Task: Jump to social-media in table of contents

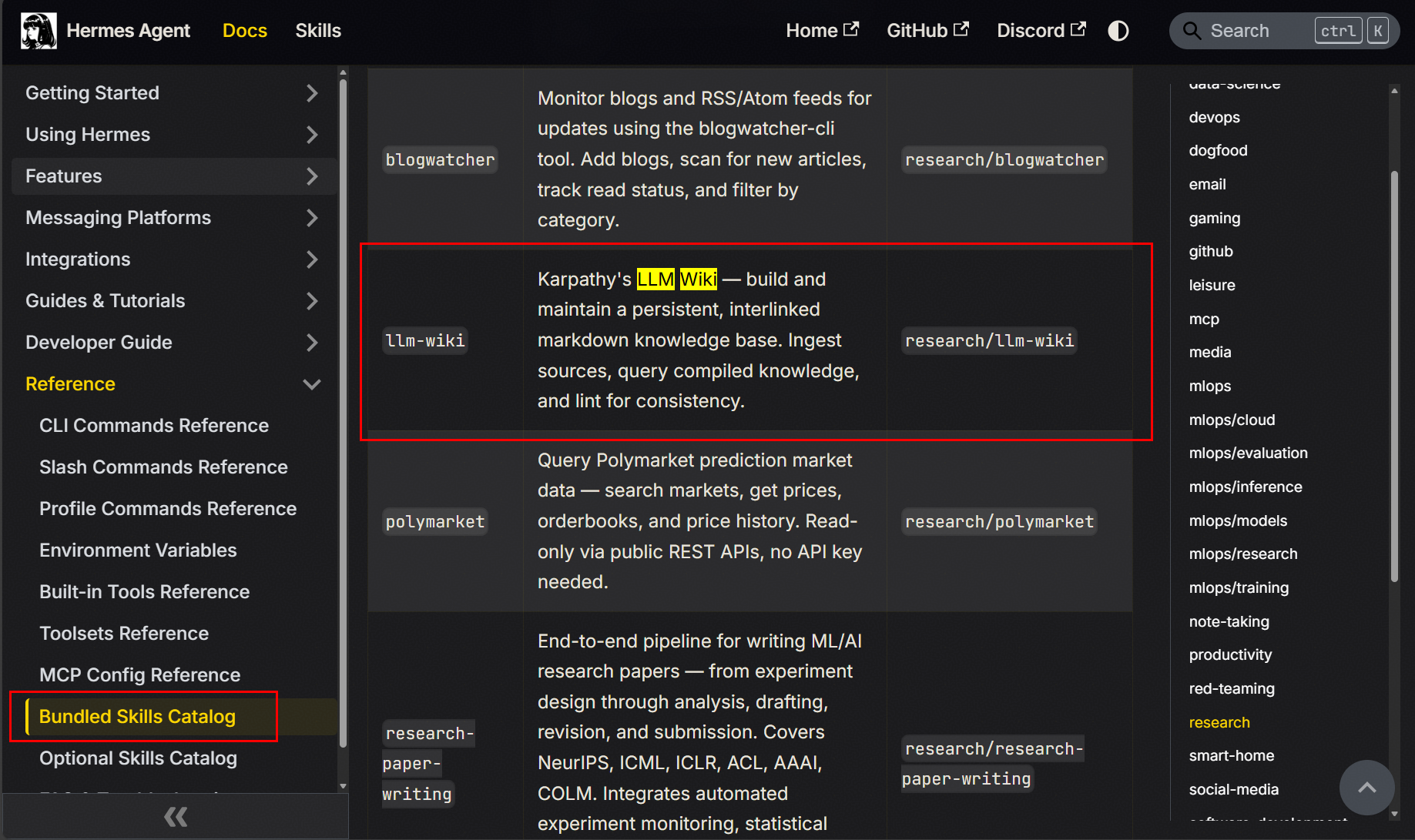Action: click(x=1233, y=789)
